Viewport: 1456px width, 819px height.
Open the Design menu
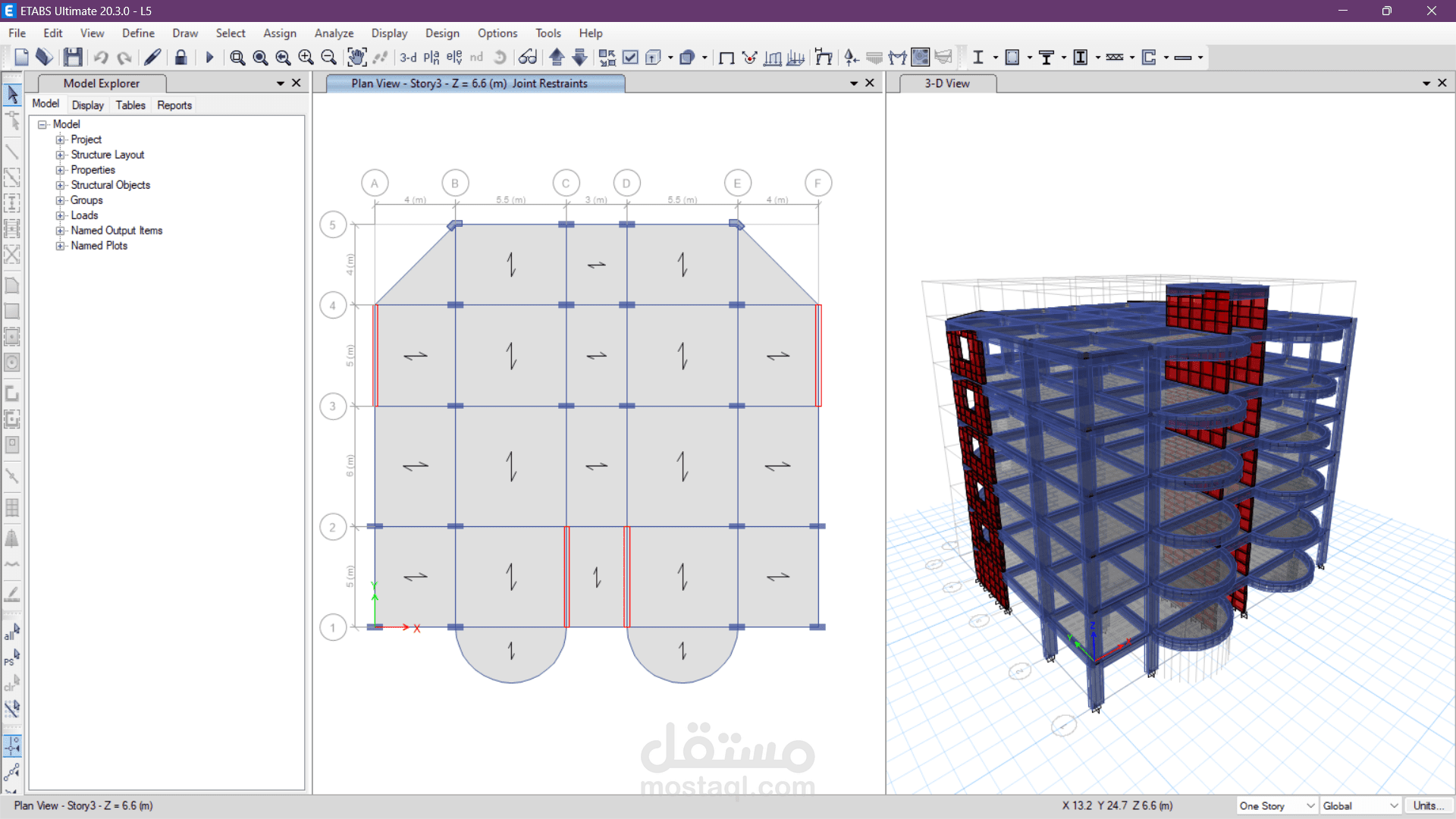442,33
